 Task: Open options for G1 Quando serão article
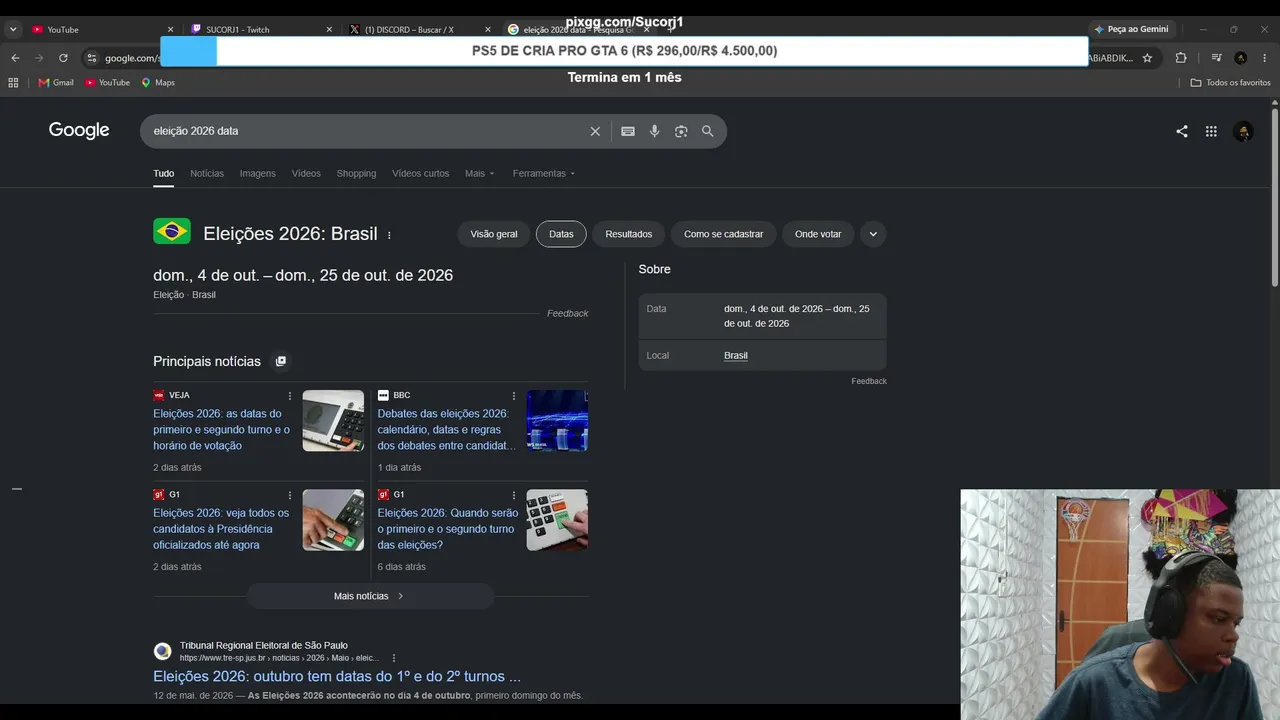click(514, 495)
